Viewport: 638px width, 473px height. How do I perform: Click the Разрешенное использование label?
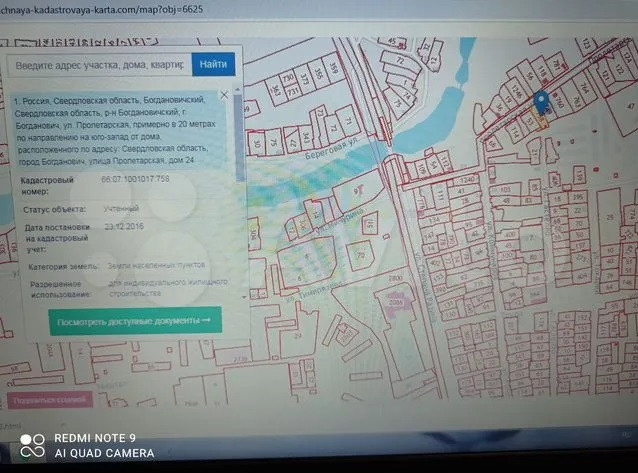[x=61, y=289]
